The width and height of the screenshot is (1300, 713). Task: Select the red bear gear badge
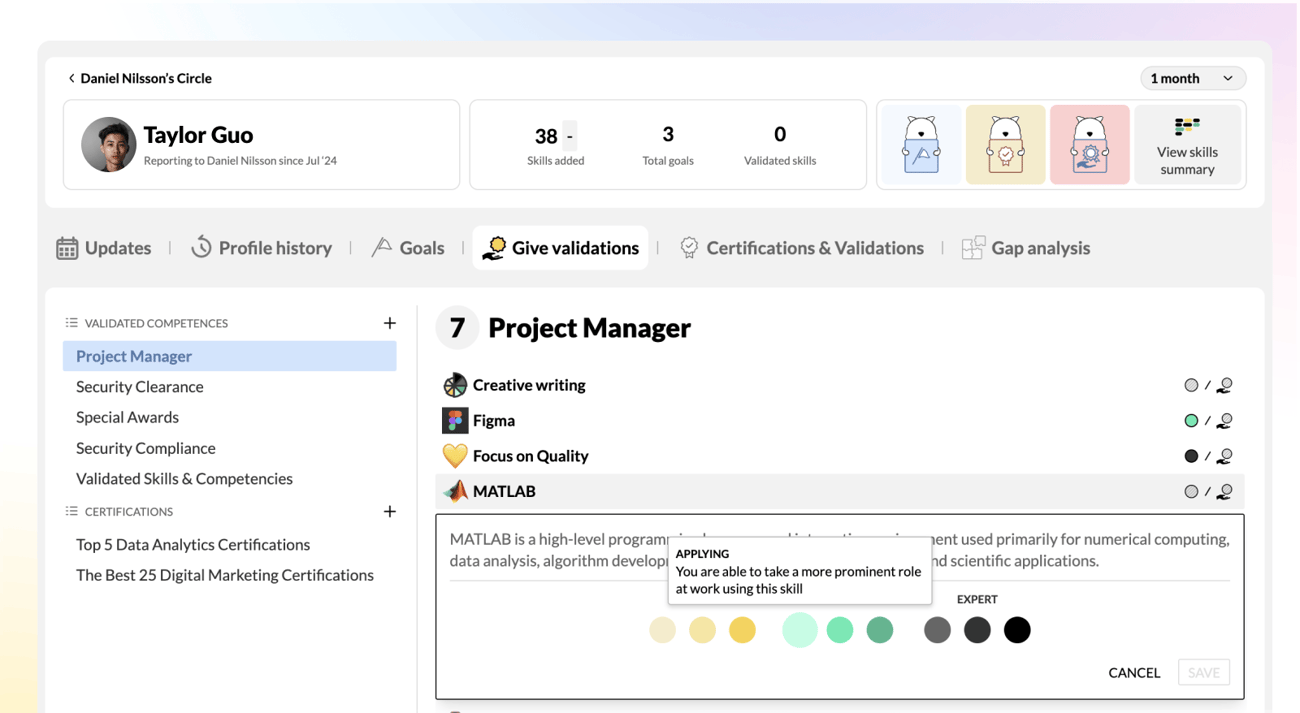tap(1089, 145)
